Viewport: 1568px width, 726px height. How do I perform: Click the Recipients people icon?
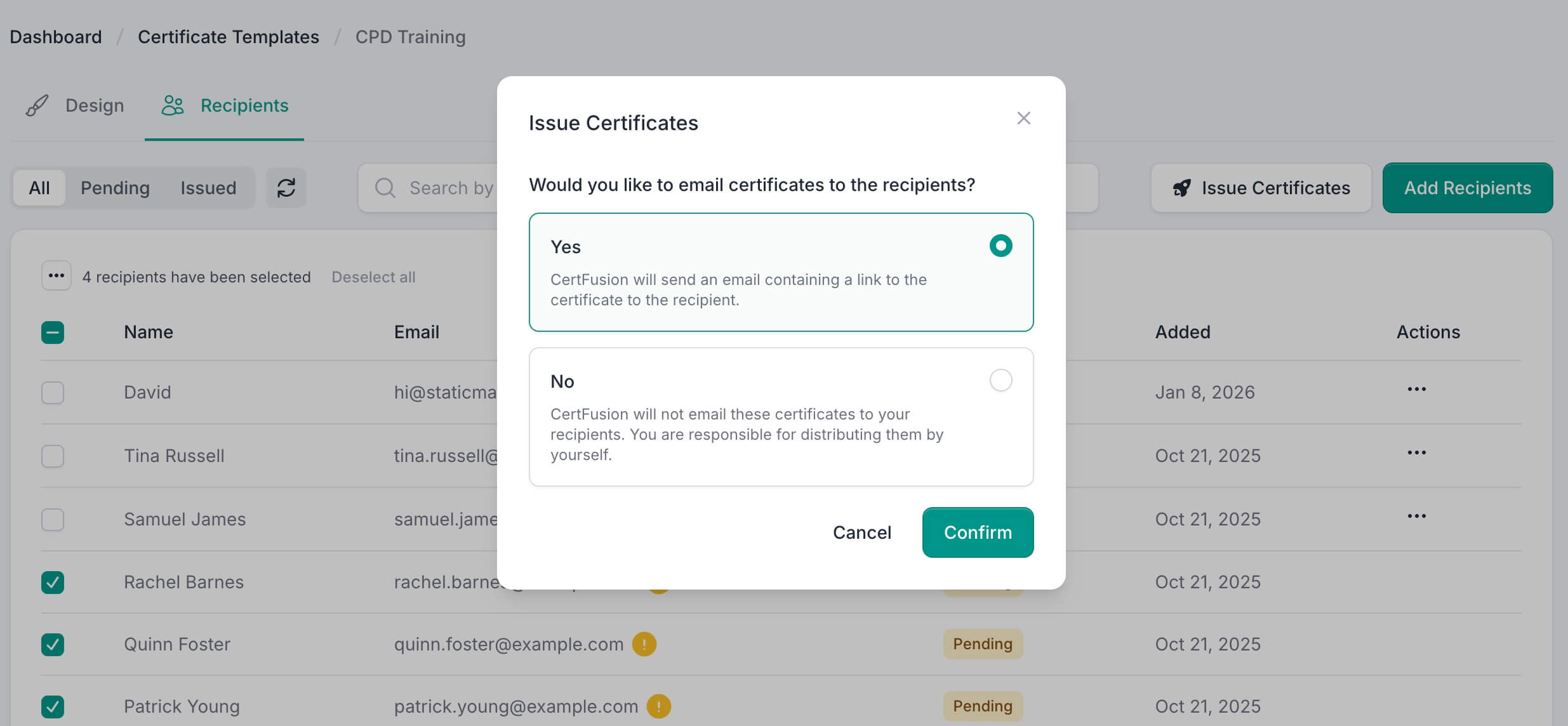click(x=172, y=105)
